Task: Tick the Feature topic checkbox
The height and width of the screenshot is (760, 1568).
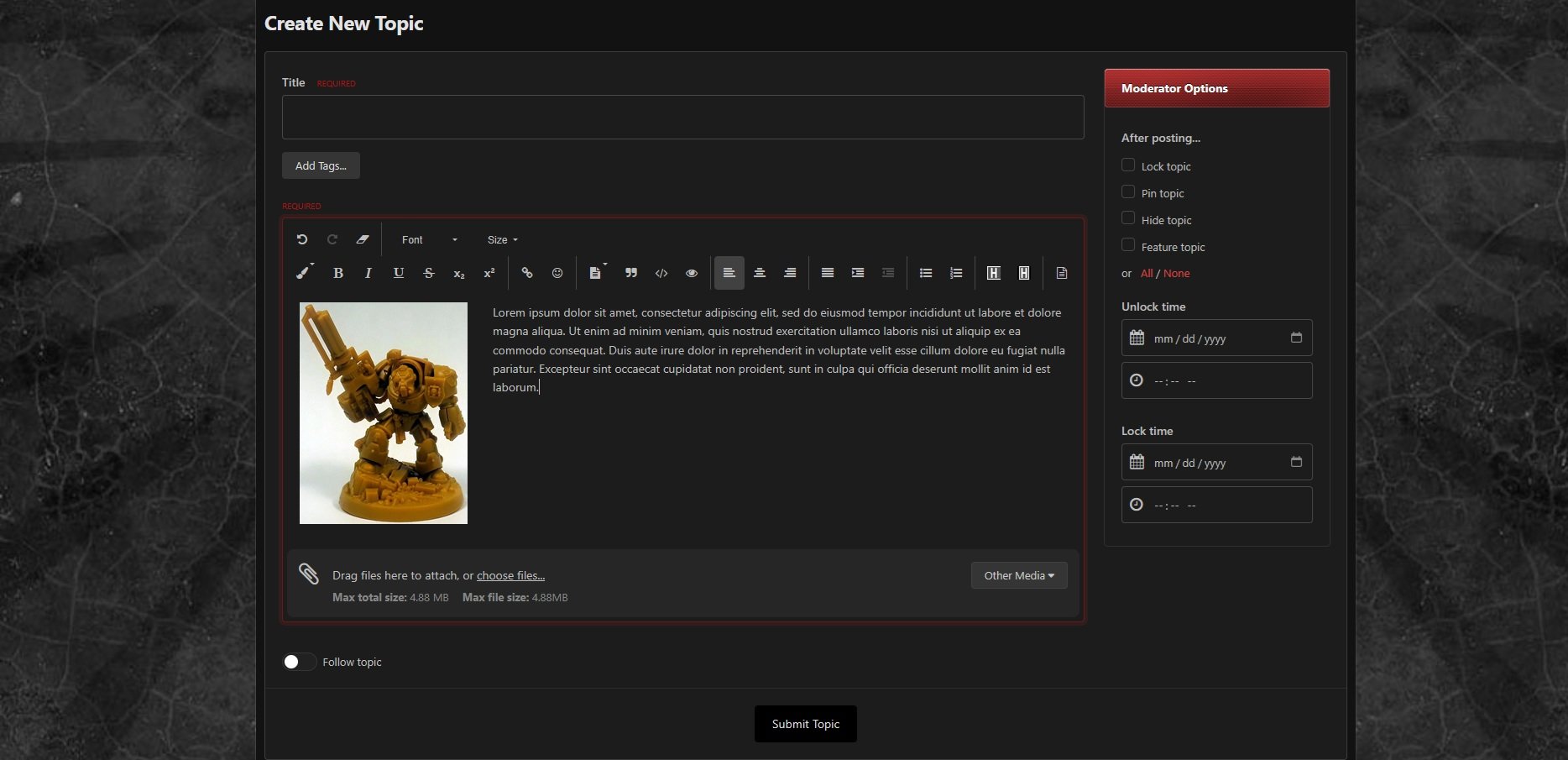Action: point(1128,245)
